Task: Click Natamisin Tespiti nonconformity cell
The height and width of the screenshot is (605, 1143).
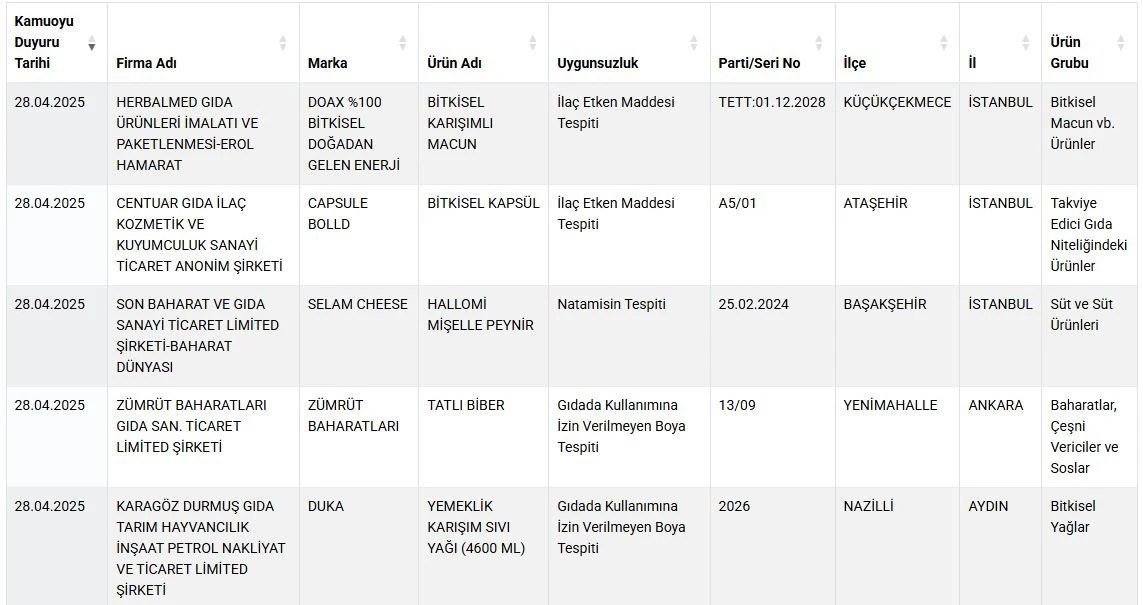Action: pos(611,304)
